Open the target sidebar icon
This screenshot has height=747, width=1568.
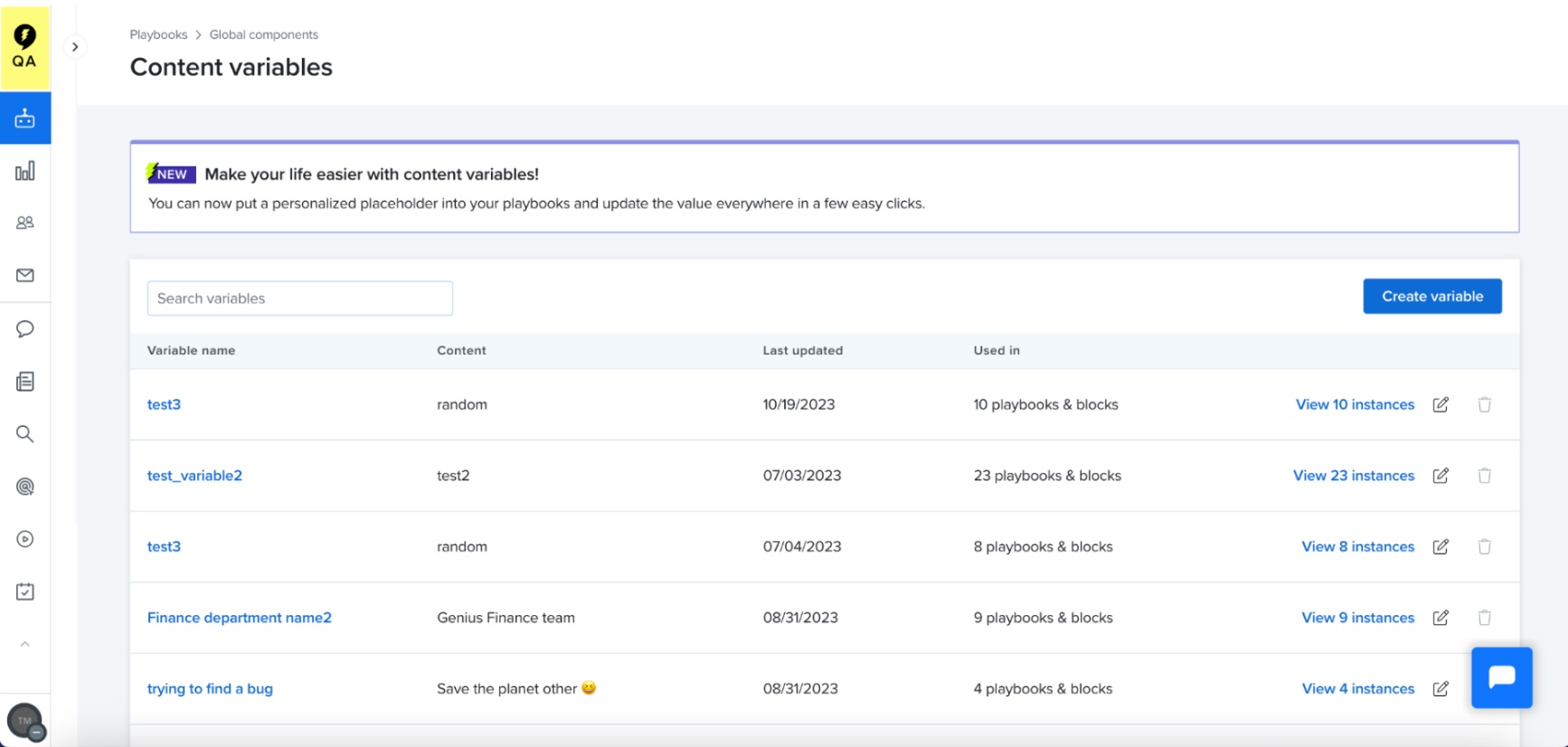pos(25,487)
